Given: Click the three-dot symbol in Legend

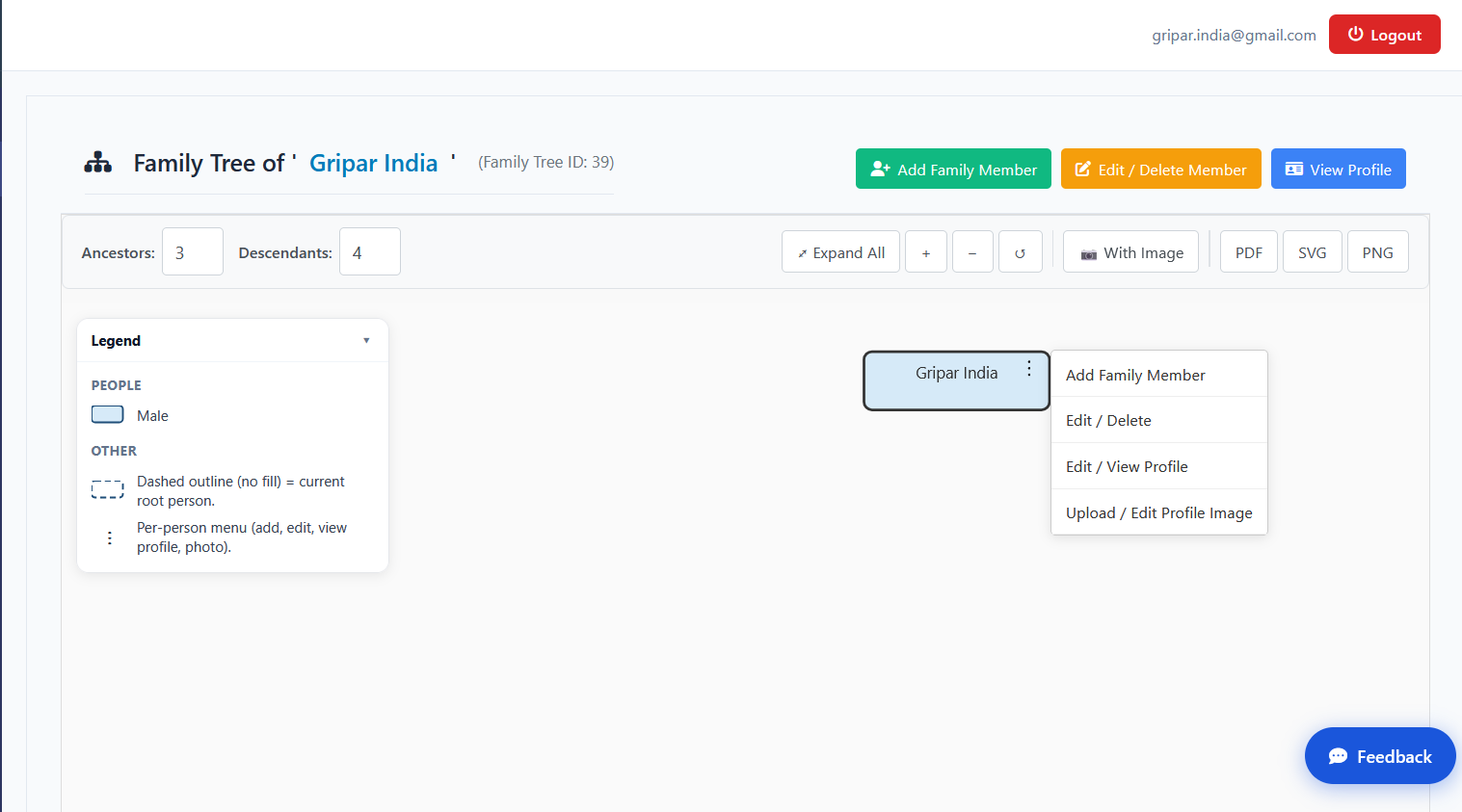Looking at the screenshot, I should 110,537.
